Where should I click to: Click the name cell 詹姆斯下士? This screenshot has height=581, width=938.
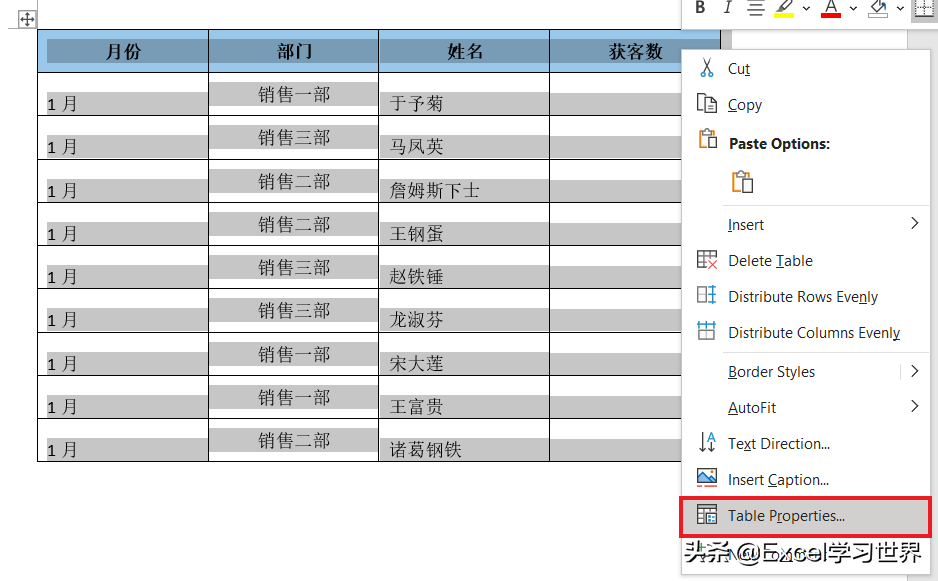464,181
